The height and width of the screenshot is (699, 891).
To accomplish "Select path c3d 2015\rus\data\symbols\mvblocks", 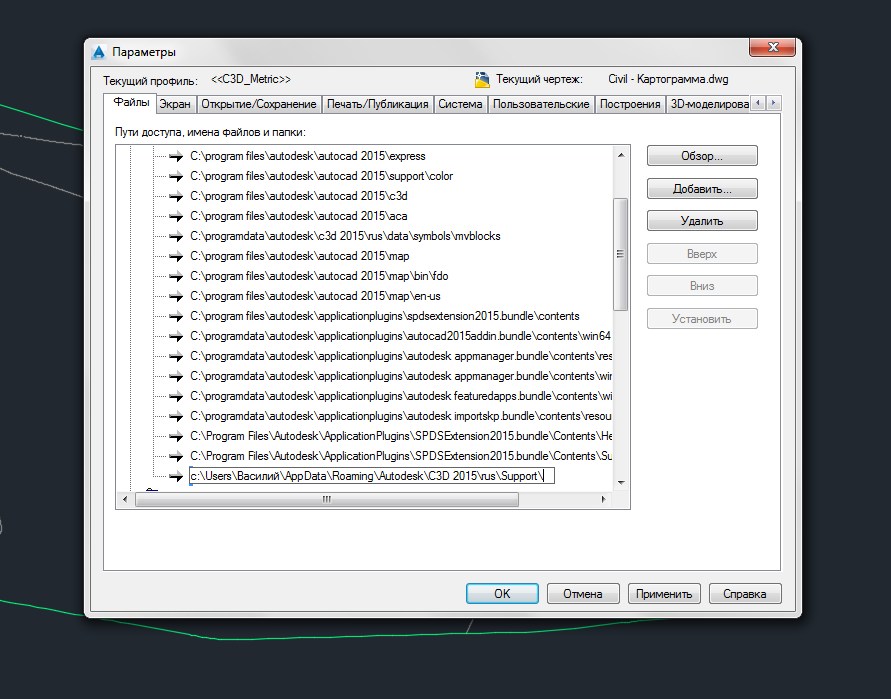I will click(345, 236).
